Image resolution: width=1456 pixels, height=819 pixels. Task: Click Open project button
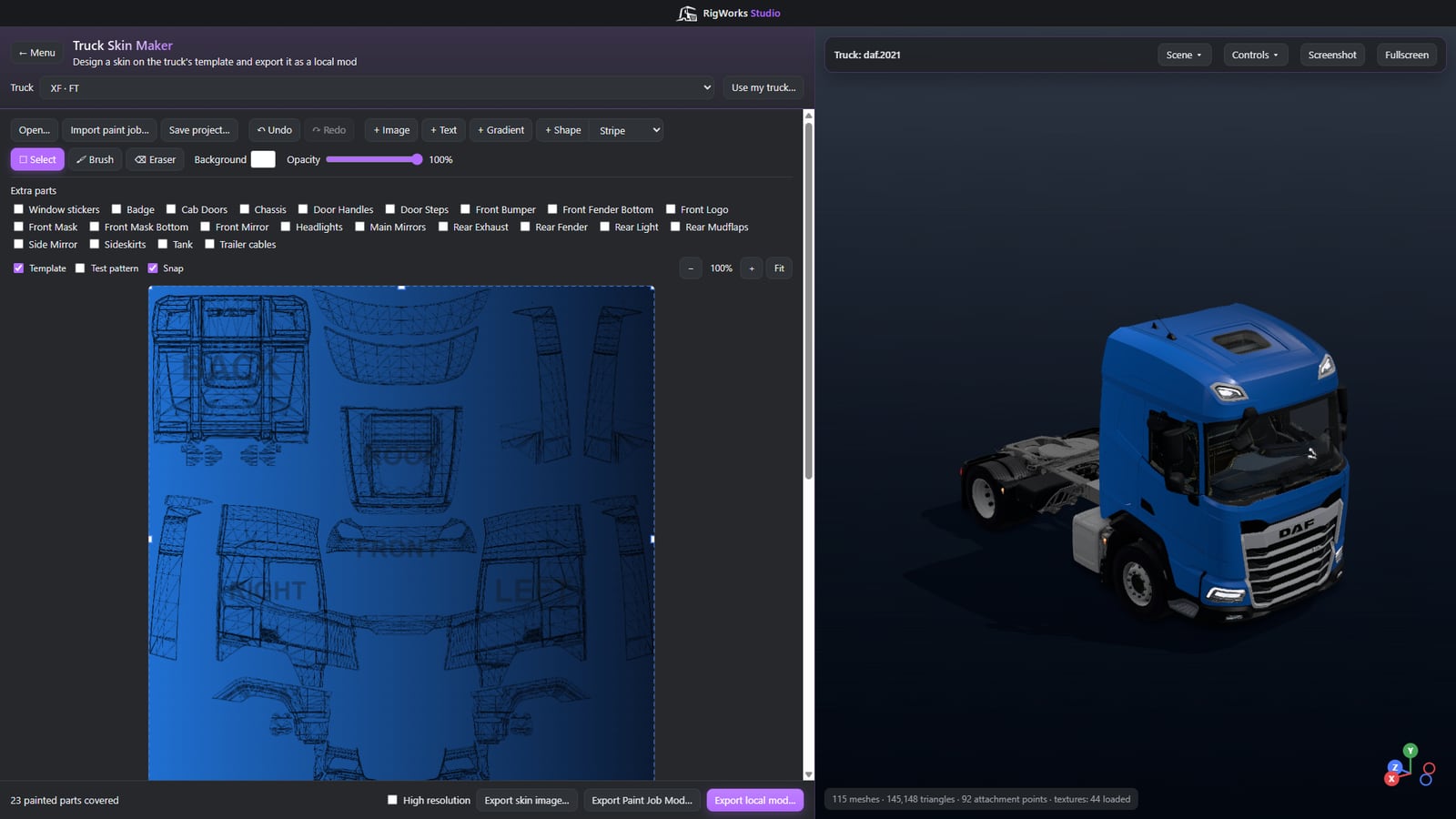click(x=35, y=130)
